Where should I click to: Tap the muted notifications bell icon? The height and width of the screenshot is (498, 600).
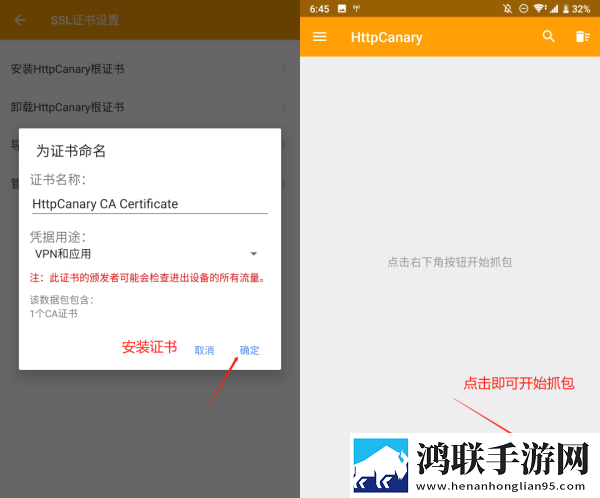click(x=507, y=8)
